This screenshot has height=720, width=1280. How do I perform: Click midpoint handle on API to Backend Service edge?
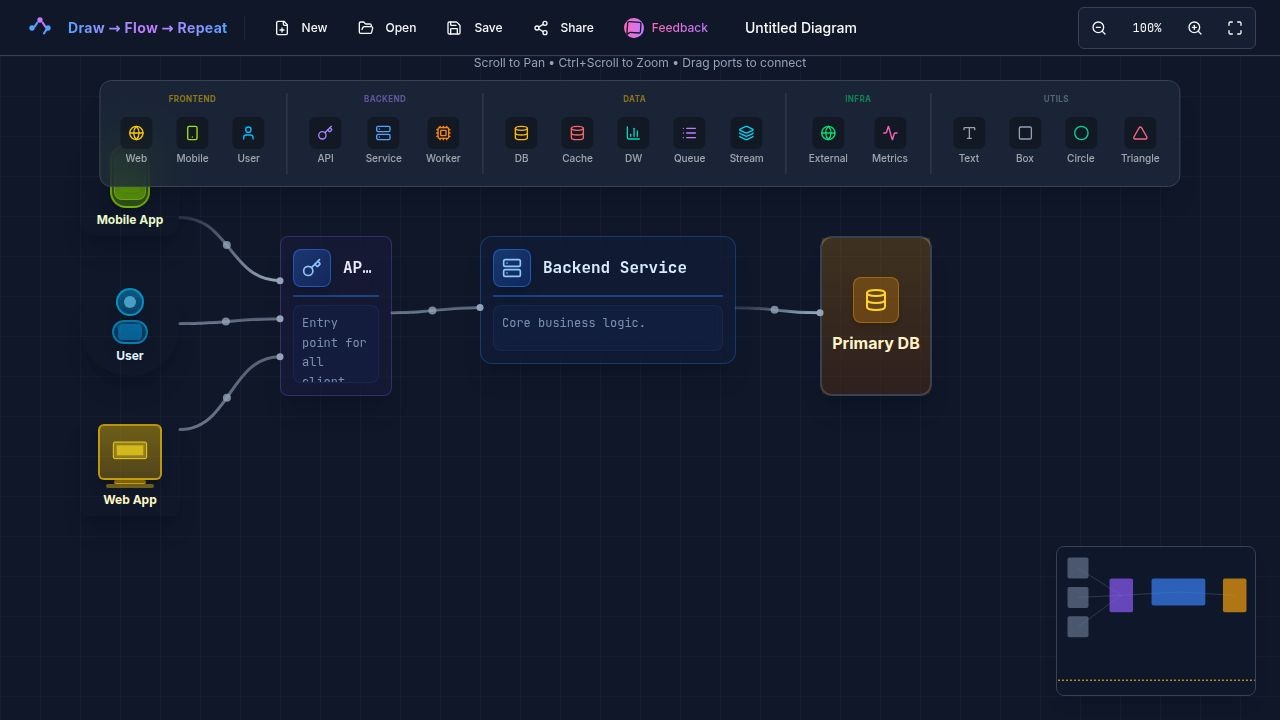tap(432, 310)
